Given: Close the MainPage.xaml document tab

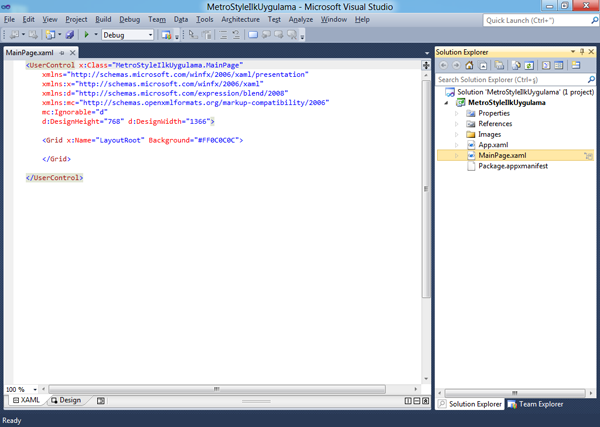Looking at the screenshot, I should tap(72, 53).
